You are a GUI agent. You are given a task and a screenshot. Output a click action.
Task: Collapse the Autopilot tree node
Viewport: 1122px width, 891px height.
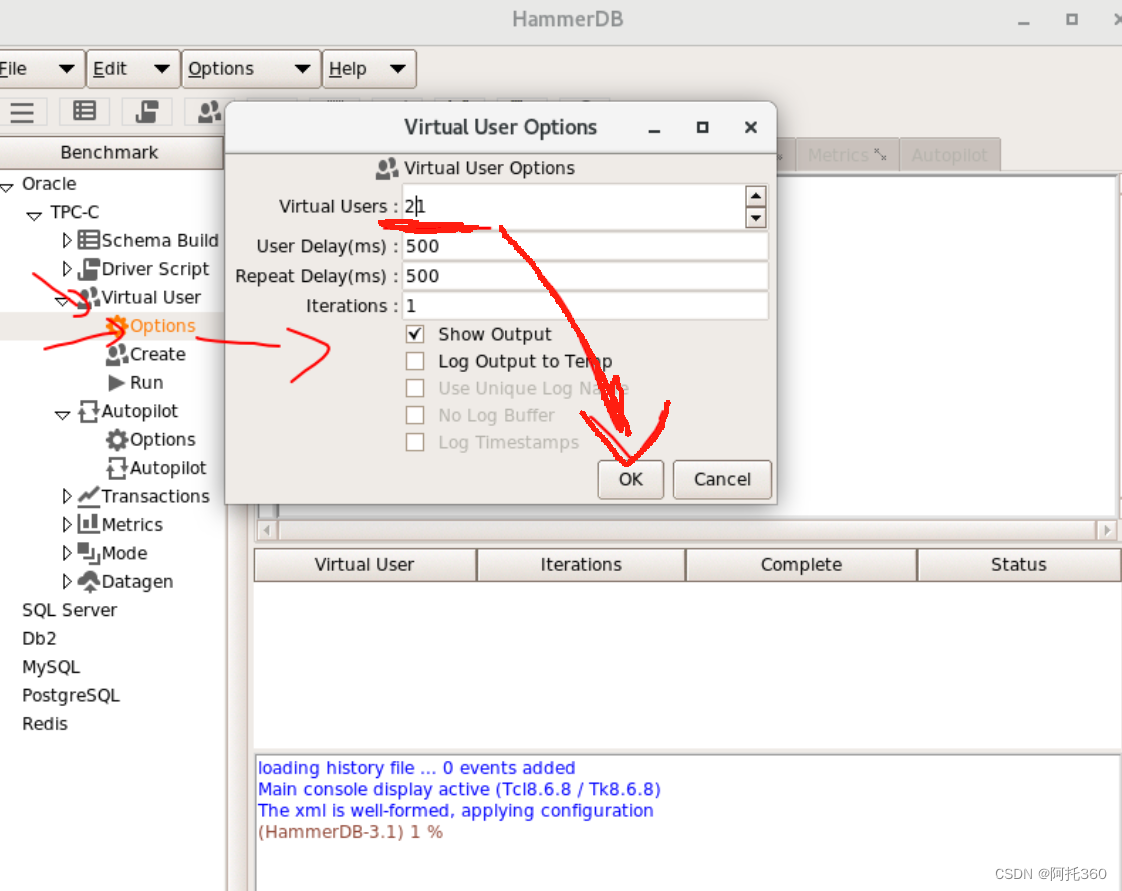coord(62,414)
